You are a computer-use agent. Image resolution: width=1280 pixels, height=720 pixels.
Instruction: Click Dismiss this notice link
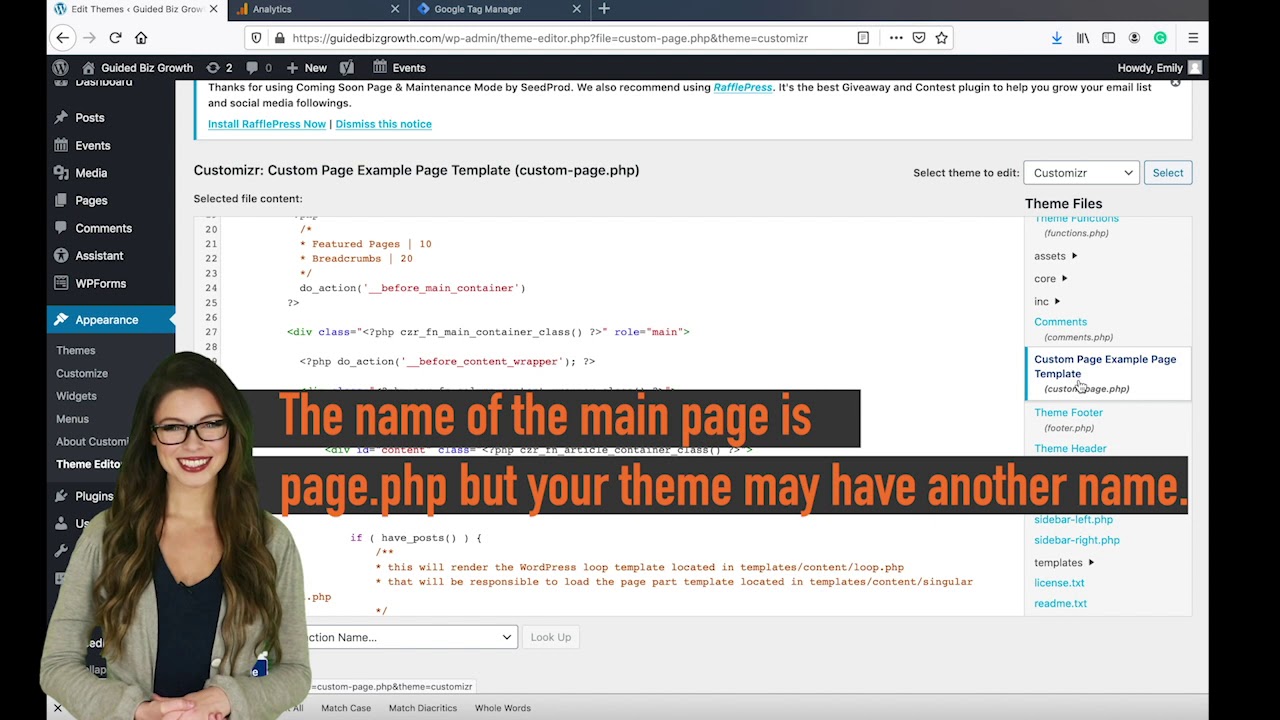(x=384, y=124)
